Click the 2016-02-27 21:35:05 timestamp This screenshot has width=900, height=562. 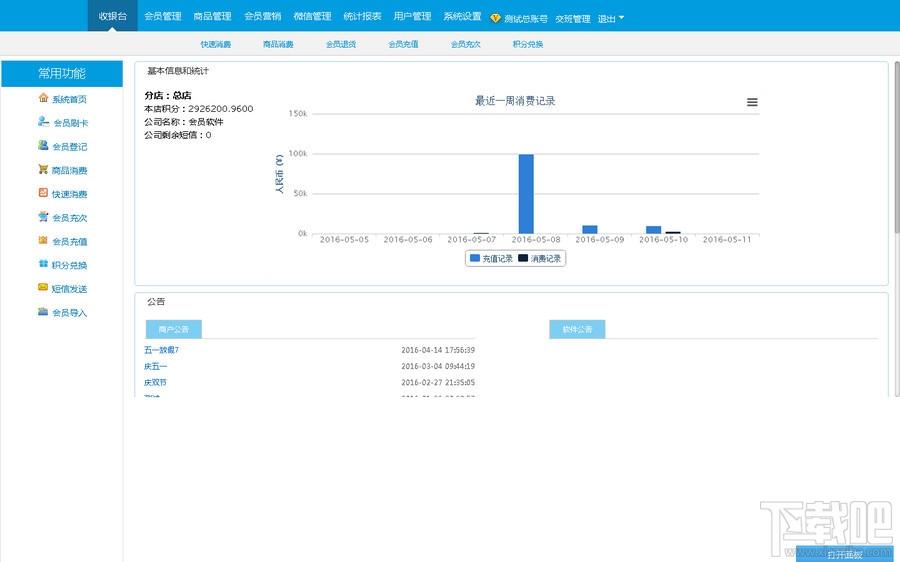[x=438, y=382]
